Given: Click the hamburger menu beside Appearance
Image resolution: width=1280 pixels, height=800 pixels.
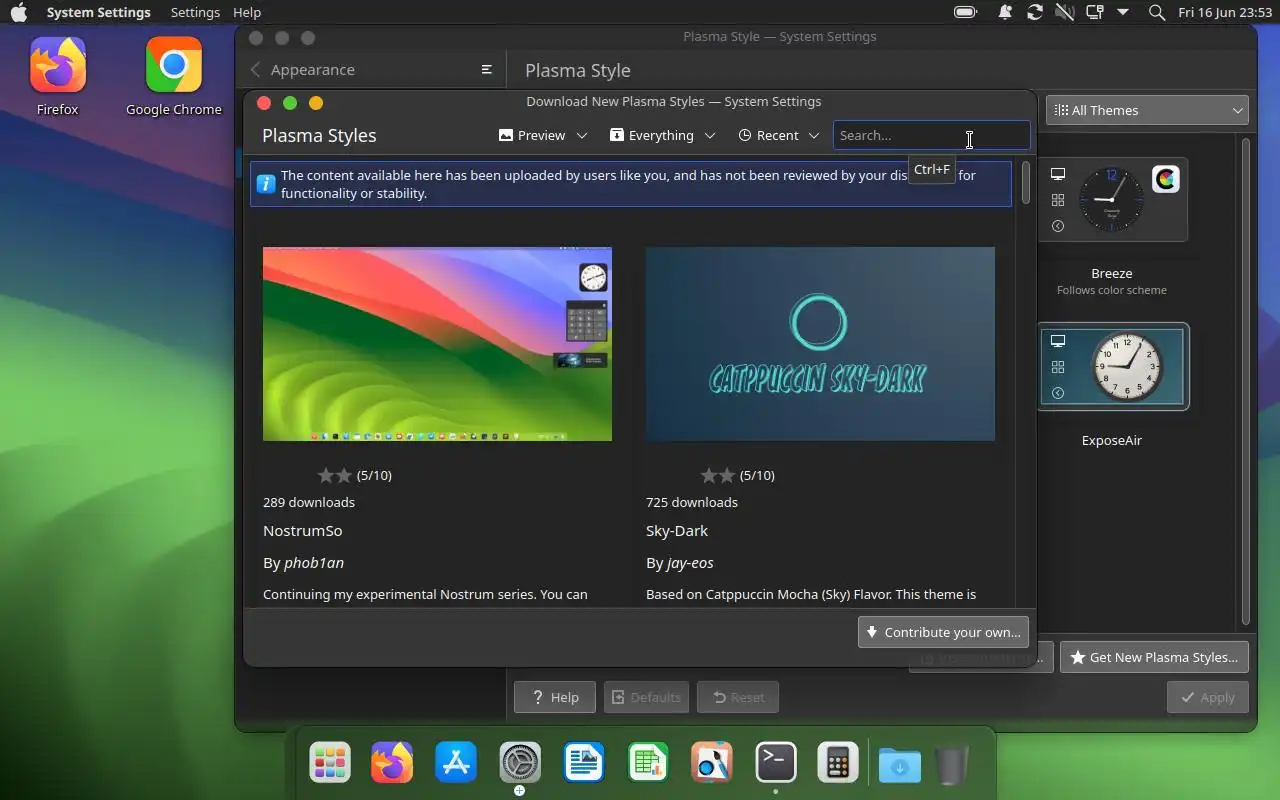Looking at the screenshot, I should coord(487,69).
